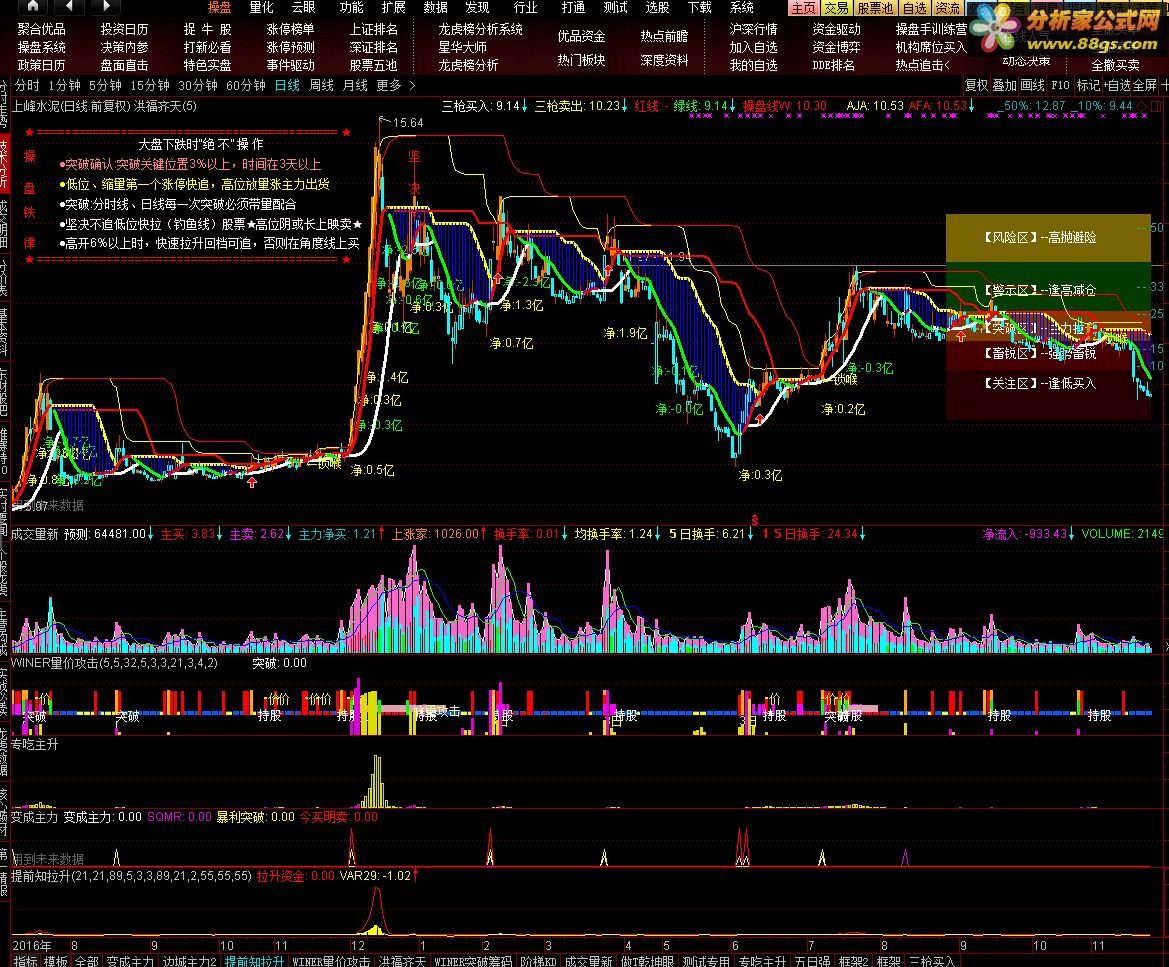Select 成交量新 indicator tab
Screen dimensions: 1169x967
pos(588,961)
